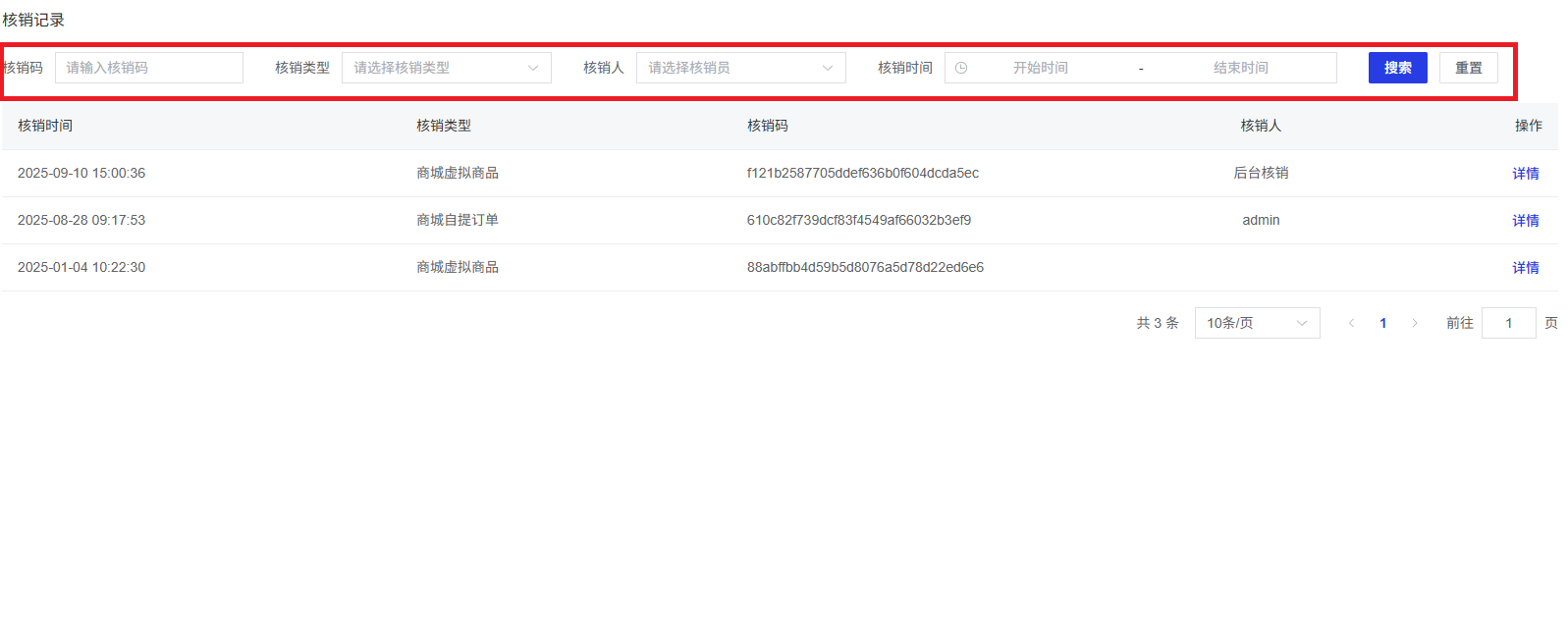Click the 核销类型 column header
Screen dimensions: 1568x636
(444, 126)
